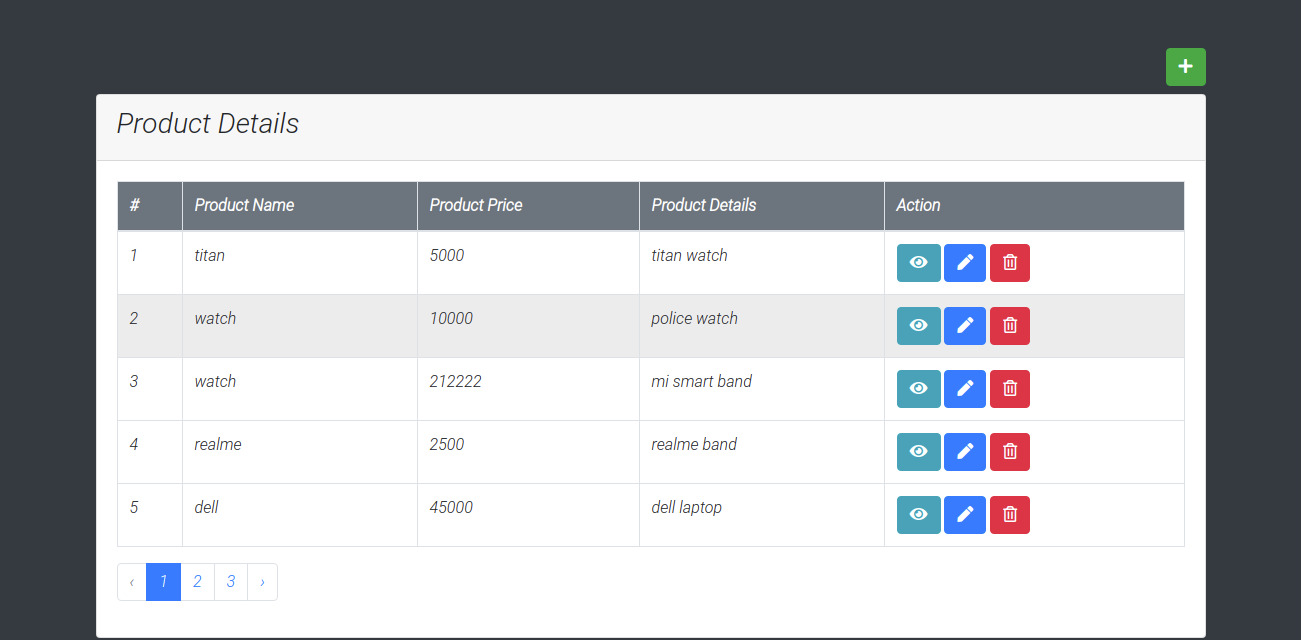Delete the titan product row

(1009, 263)
